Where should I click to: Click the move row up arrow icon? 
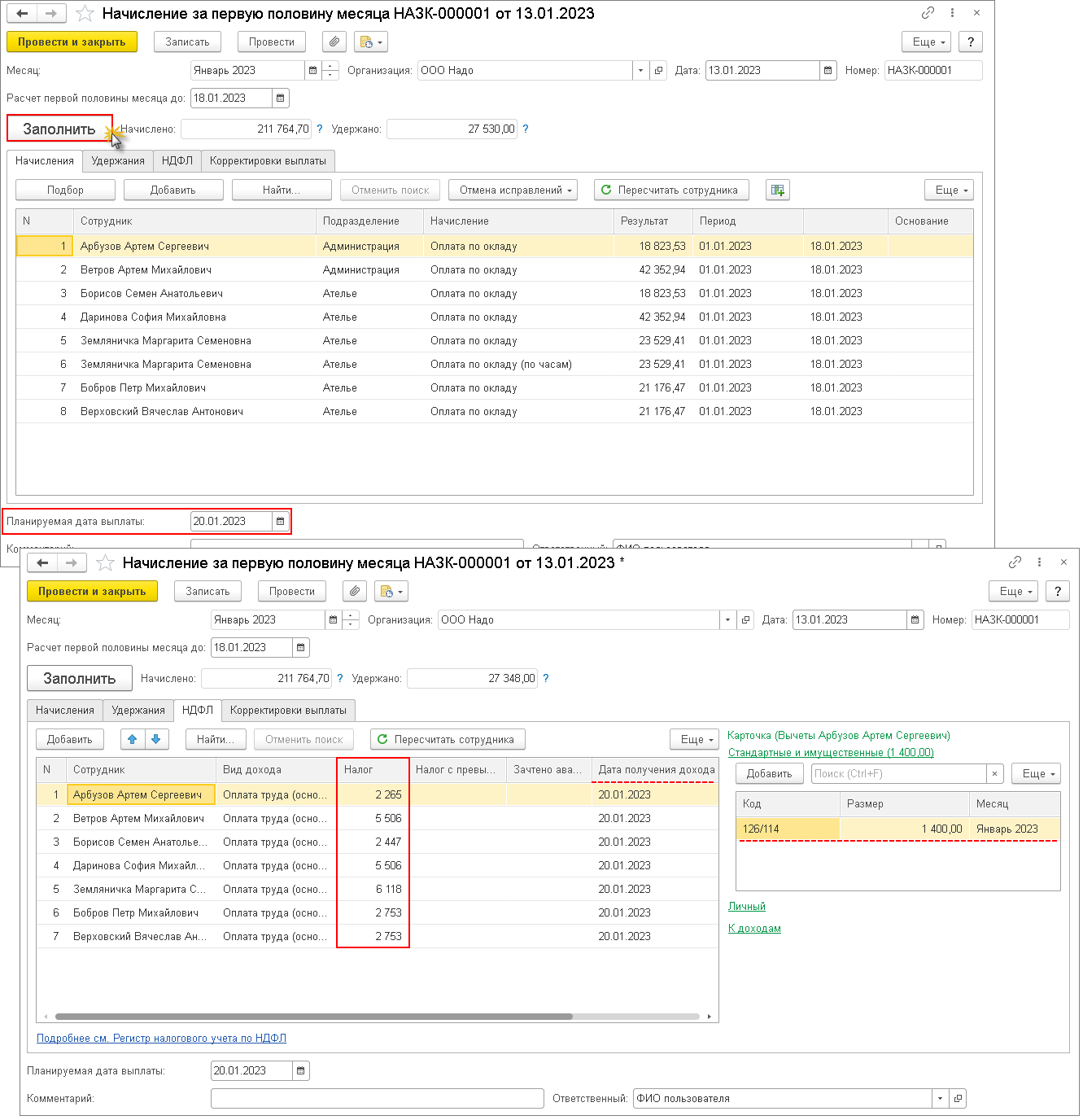pyautogui.click(x=133, y=739)
